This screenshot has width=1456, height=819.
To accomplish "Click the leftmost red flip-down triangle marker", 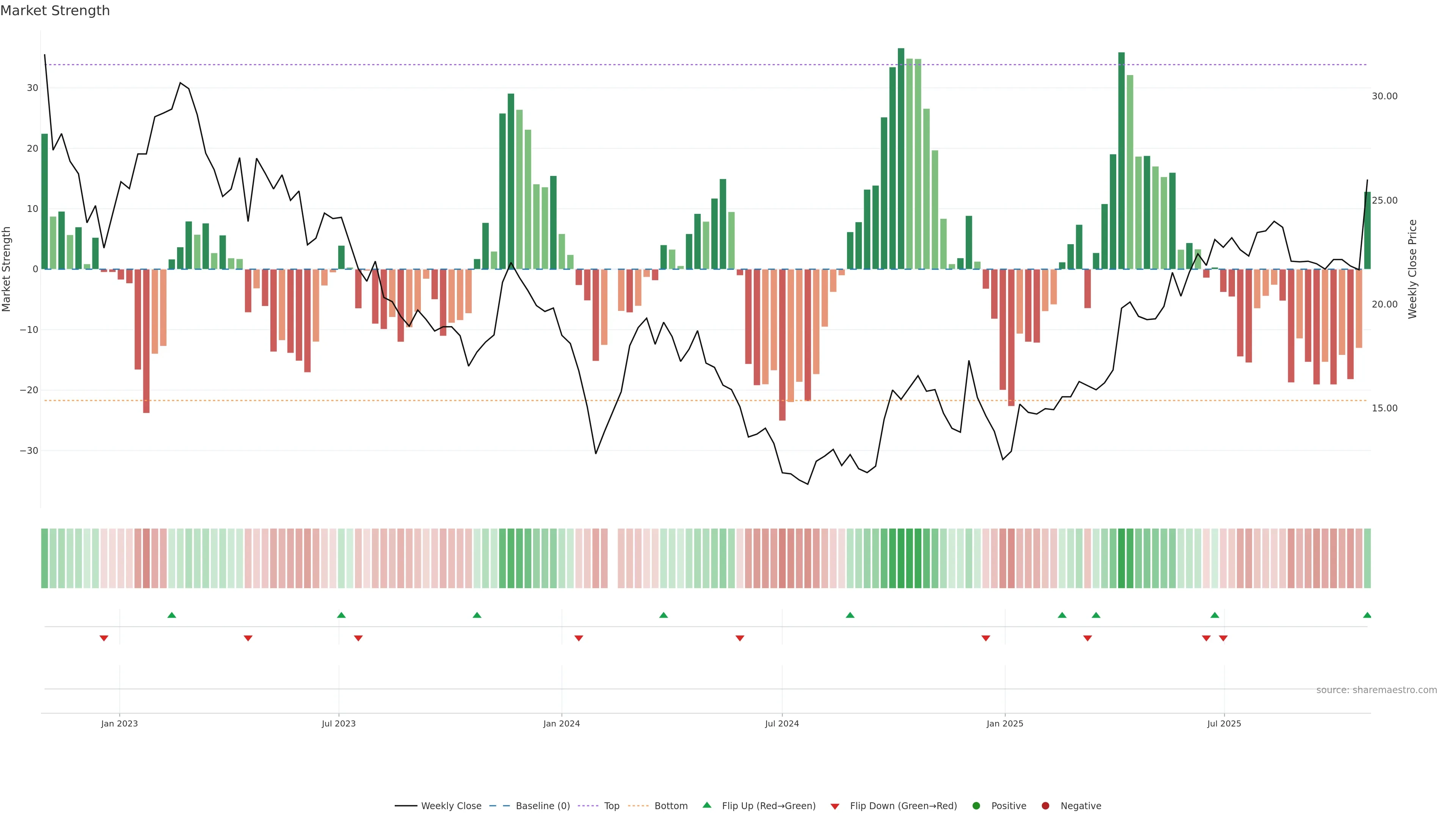I will 104,638.
